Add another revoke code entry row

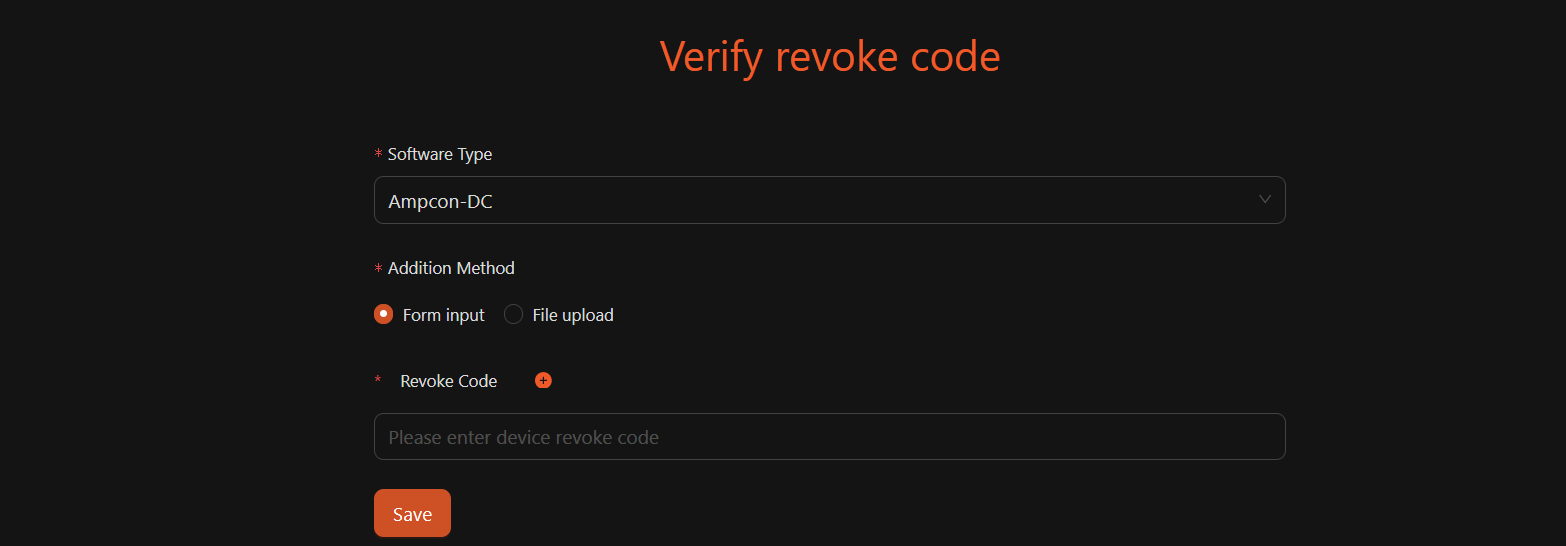click(x=543, y=380)
